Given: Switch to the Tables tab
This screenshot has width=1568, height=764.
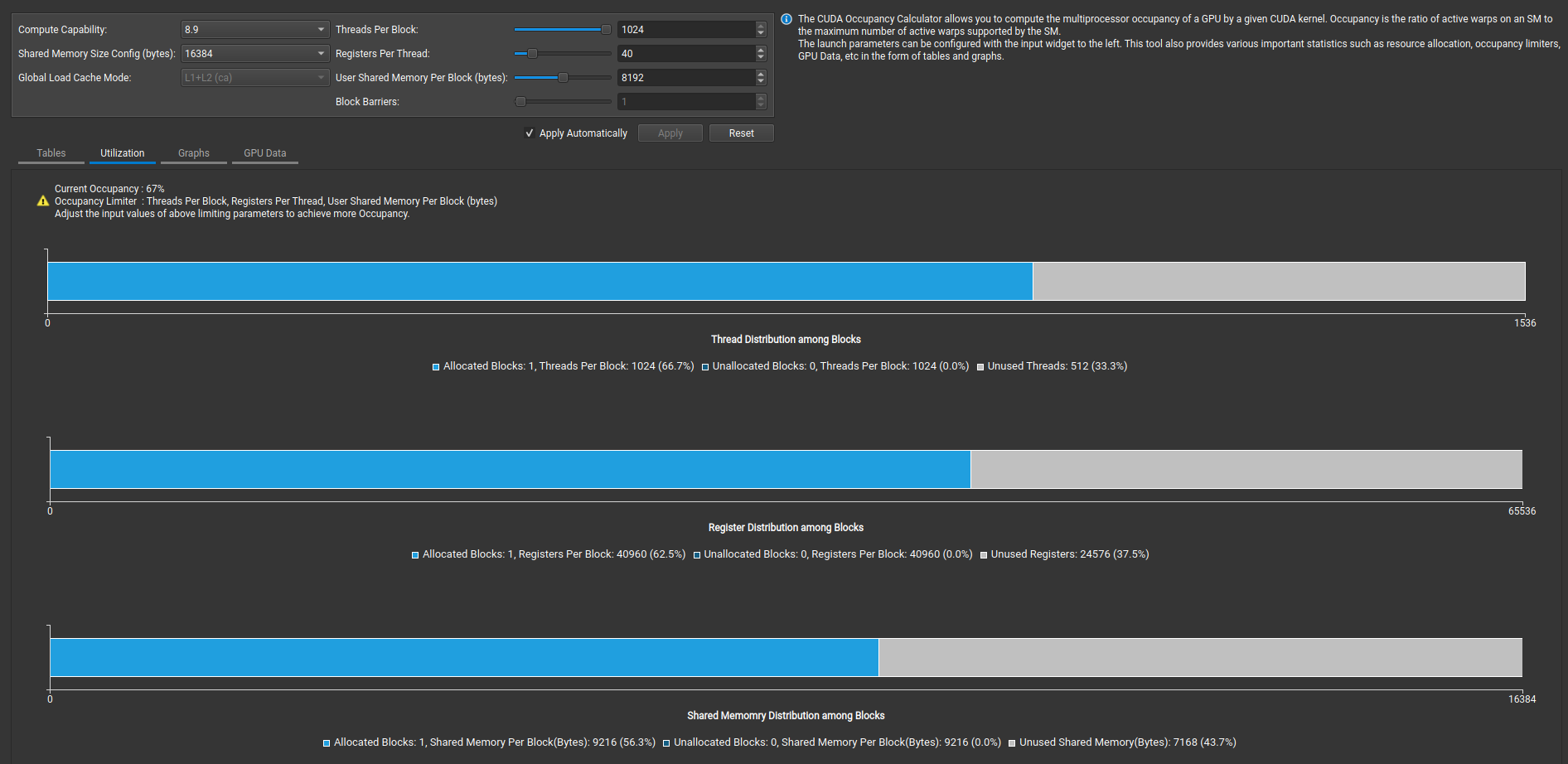Looking at the screenshot, I should [x=51, y=153].
